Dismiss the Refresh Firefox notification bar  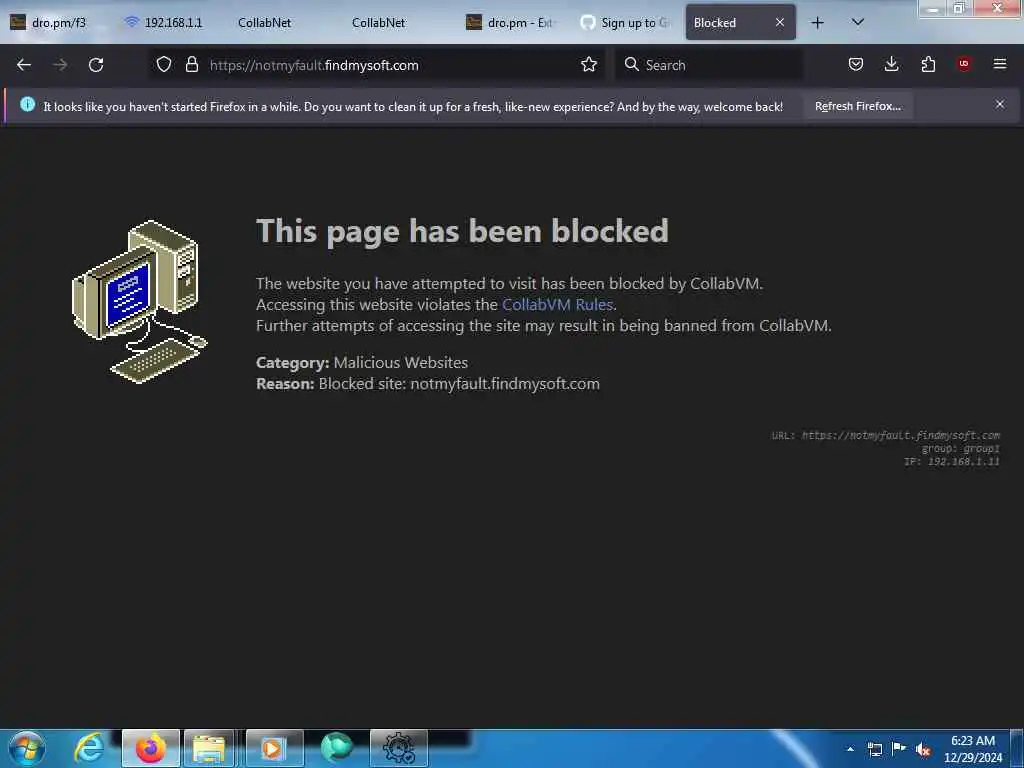pyautogui.click(x=1000, y=104)
